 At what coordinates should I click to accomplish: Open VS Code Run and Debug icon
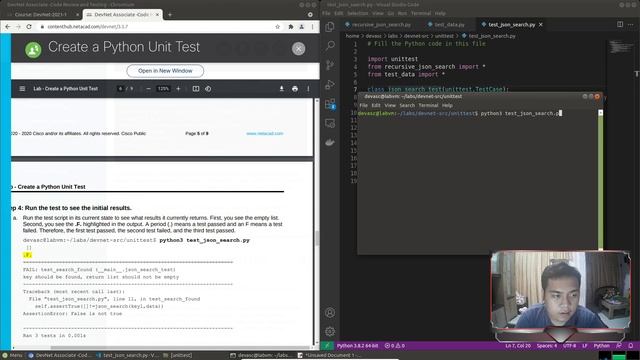click(330, 84)
